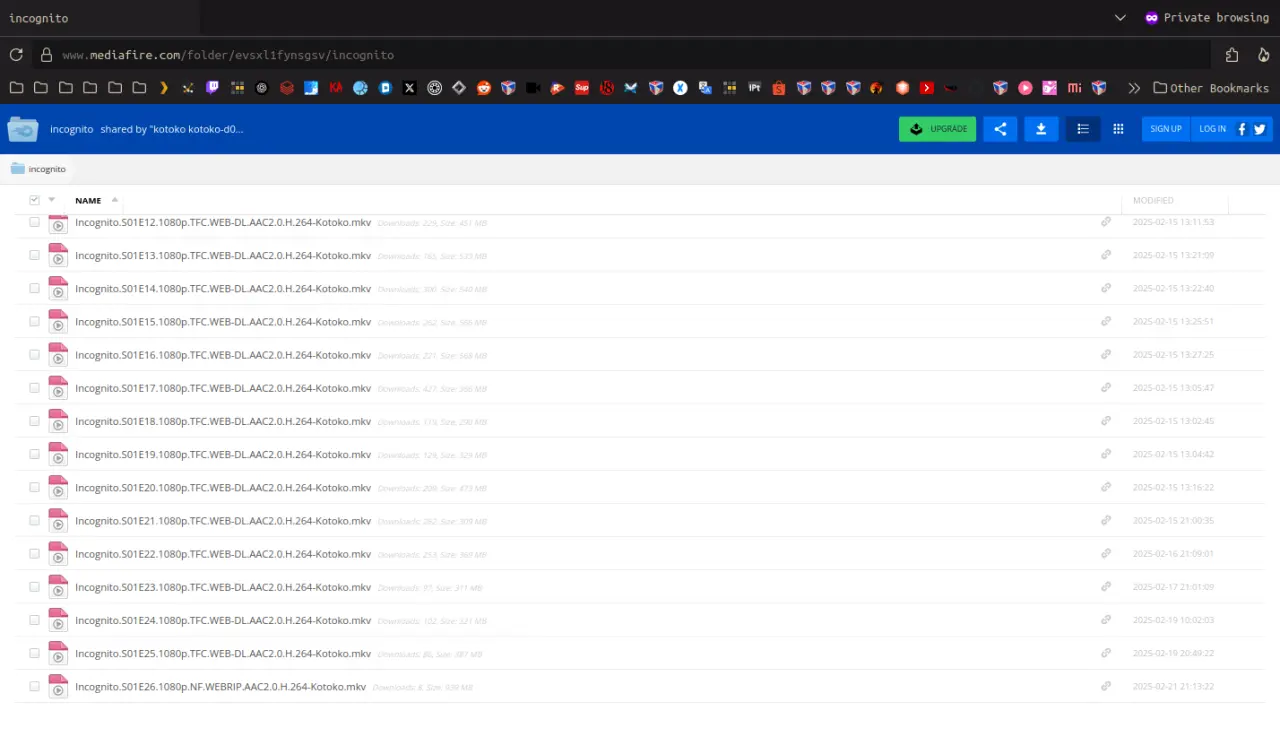Image resolution: width=1280 pixels, height=754 pixels.
Task: Log in with the Facebook icon
Action: tap(1242, 129)
